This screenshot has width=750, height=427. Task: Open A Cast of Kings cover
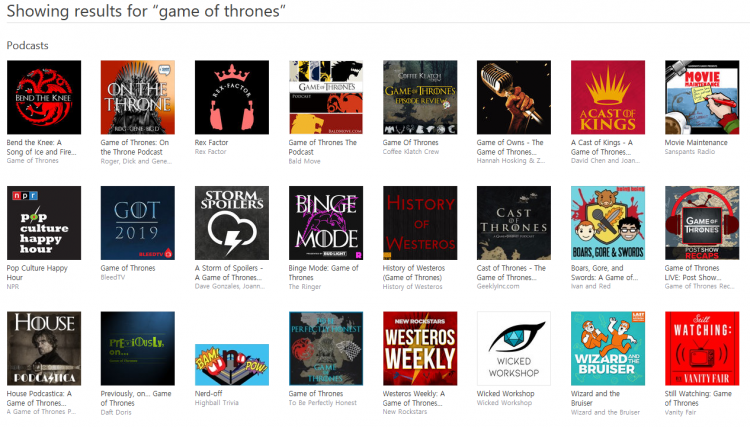(608, 97)
